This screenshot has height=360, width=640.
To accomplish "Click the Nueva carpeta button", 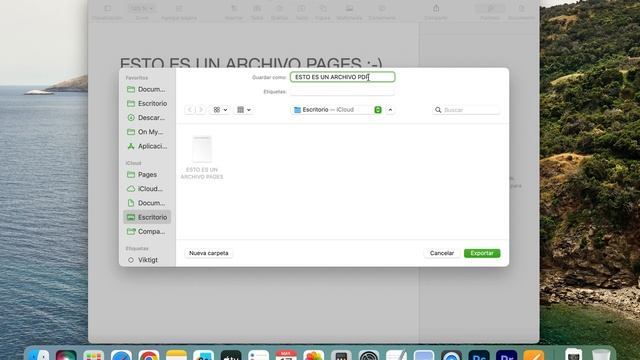I will pyautogui.click(x=209, y=253).
